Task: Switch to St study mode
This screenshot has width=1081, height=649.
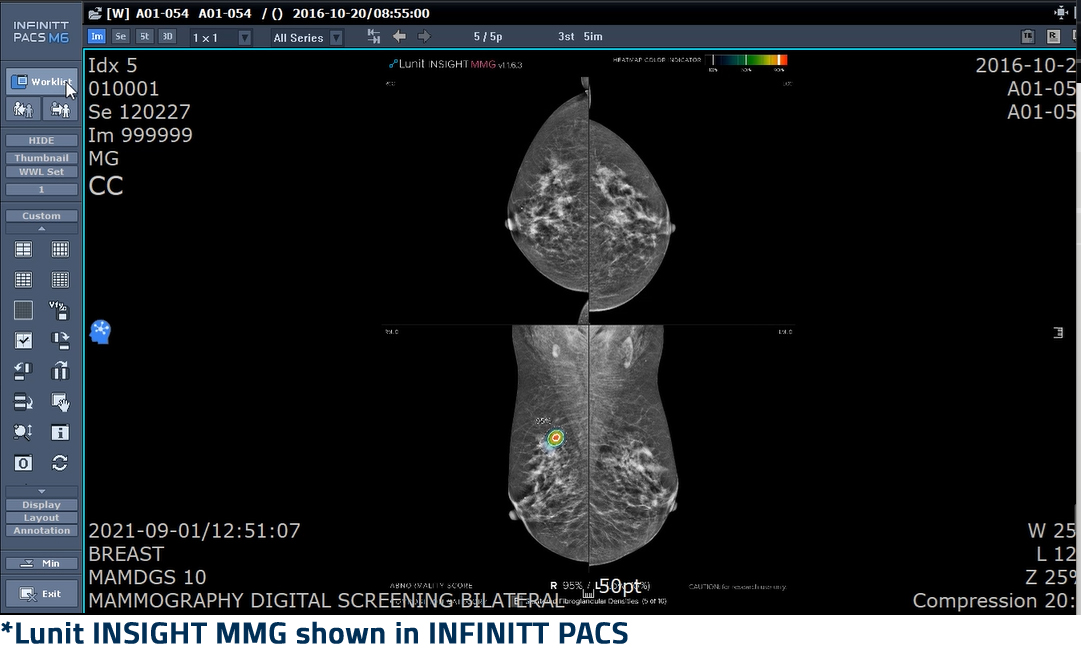Action: click(x=144, y=37)
